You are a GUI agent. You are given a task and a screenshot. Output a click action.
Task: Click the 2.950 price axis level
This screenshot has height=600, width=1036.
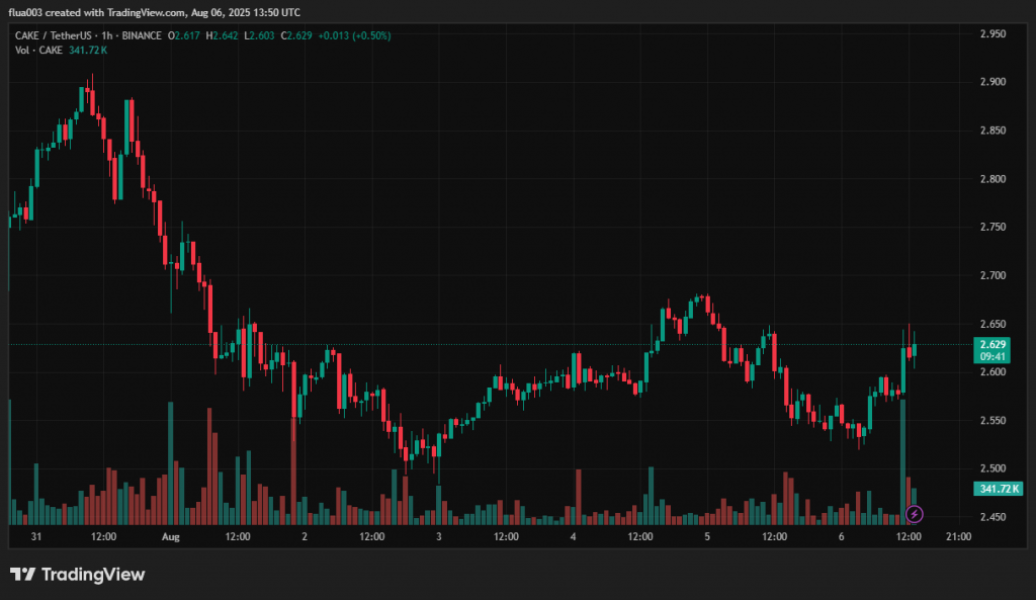[991, 34]
